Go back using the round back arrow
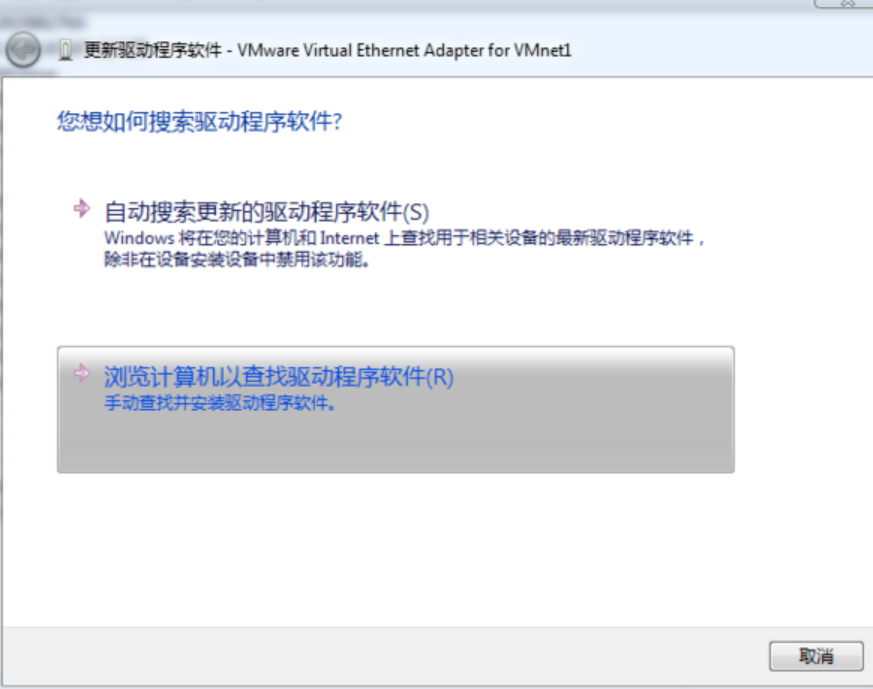The height and width of the screenshot is (689, 873). click(x=23, y=51)
